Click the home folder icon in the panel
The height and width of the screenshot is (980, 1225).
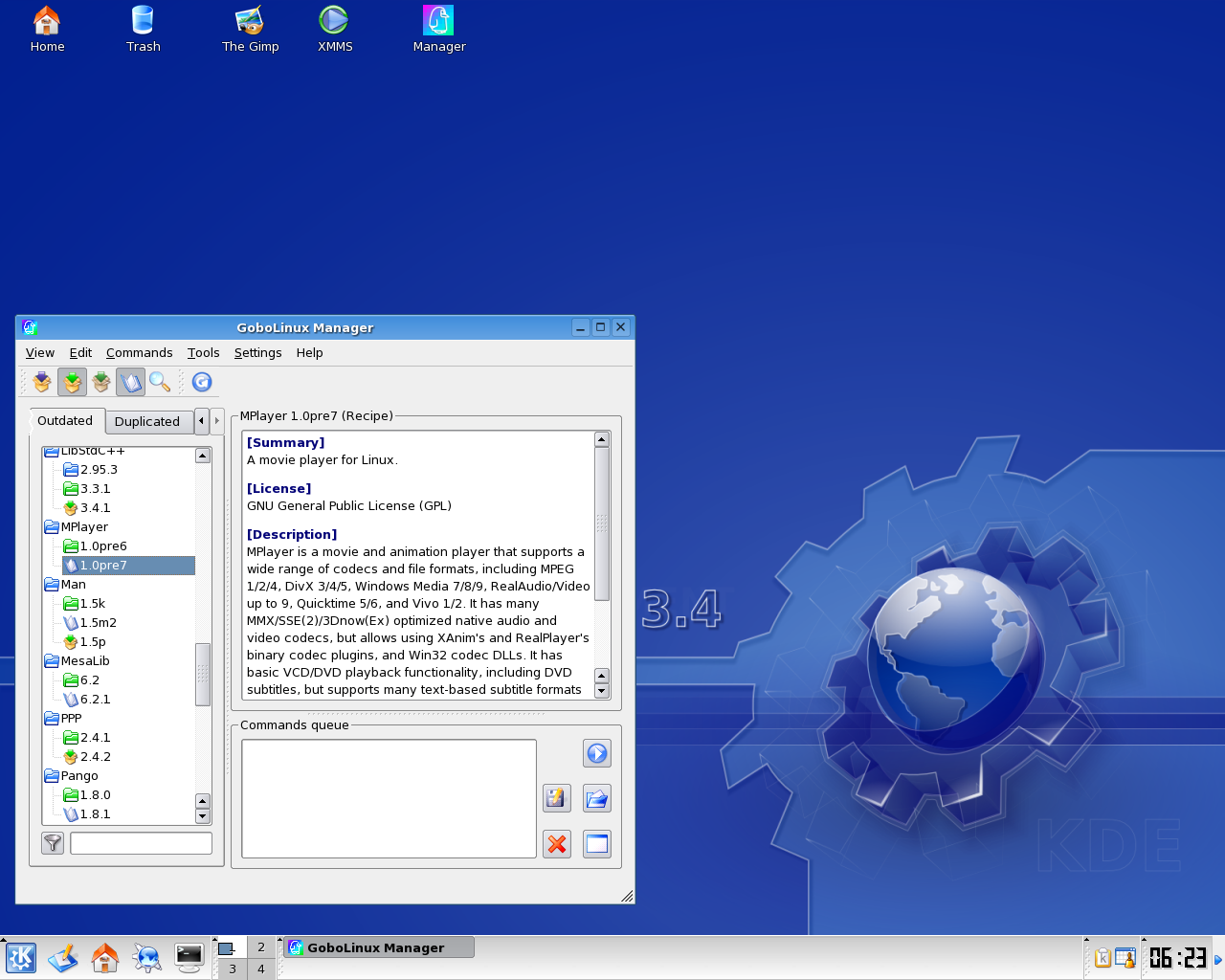coord(105,958)
